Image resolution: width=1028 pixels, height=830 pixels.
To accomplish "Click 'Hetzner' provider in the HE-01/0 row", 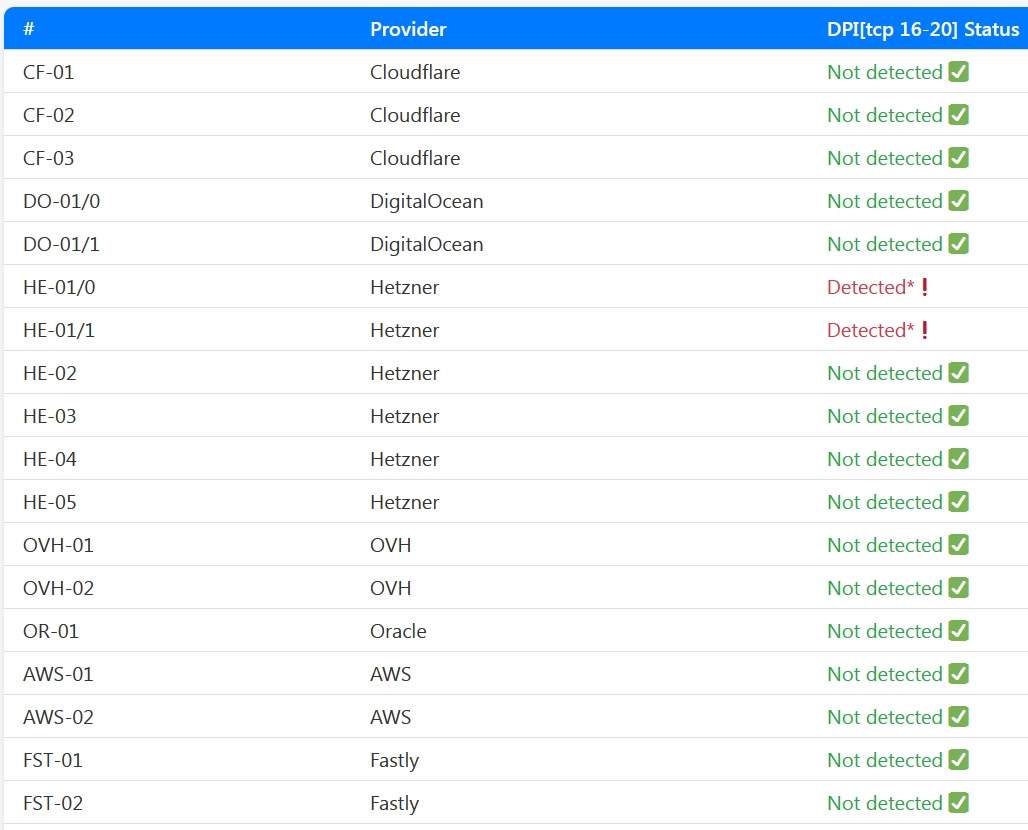I will [x=405, y=287].
